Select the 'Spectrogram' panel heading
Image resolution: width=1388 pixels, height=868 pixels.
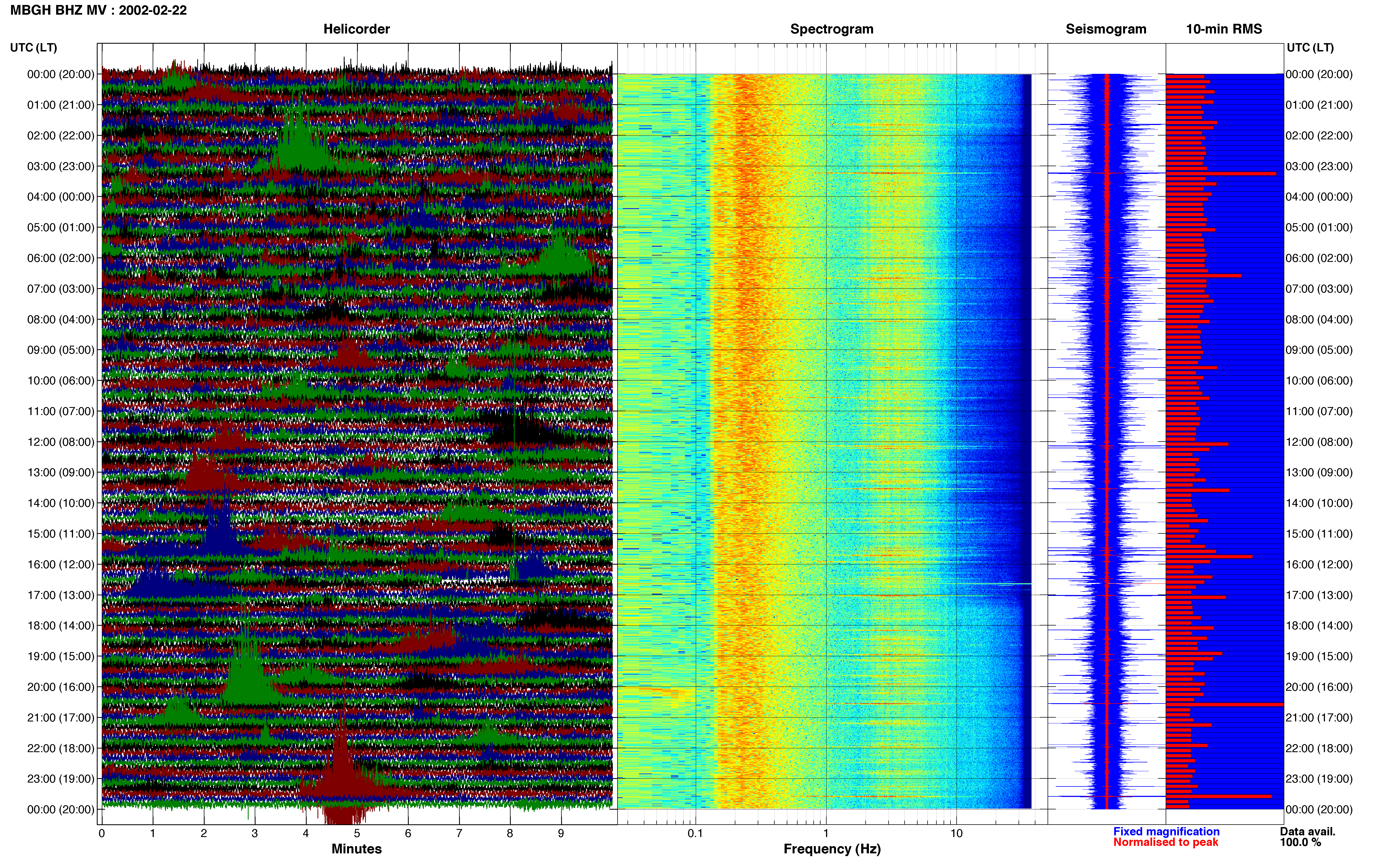pos(832,29)
